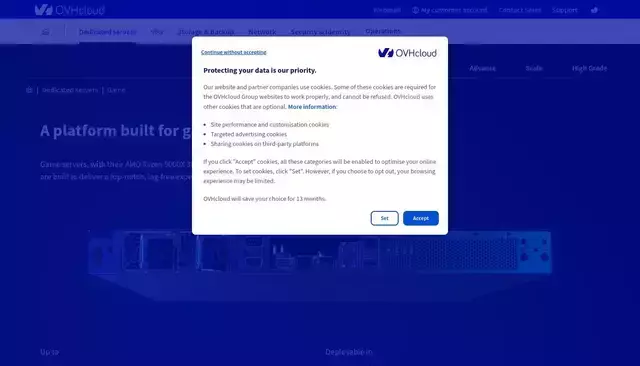The image size is (640, 366).
Task: Click the Game breadcrumb item
Action: (x=116, y=90)
